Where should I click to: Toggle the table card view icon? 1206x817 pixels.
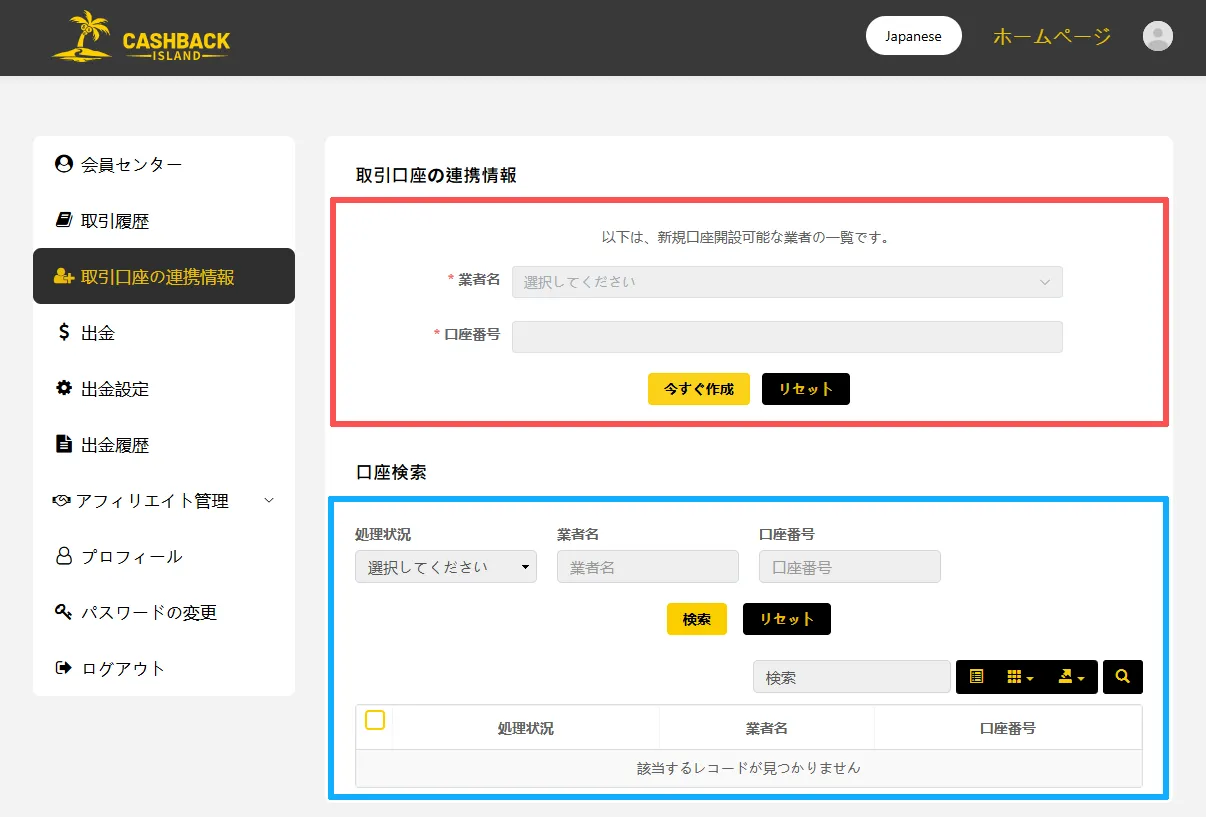click(976, 677)
